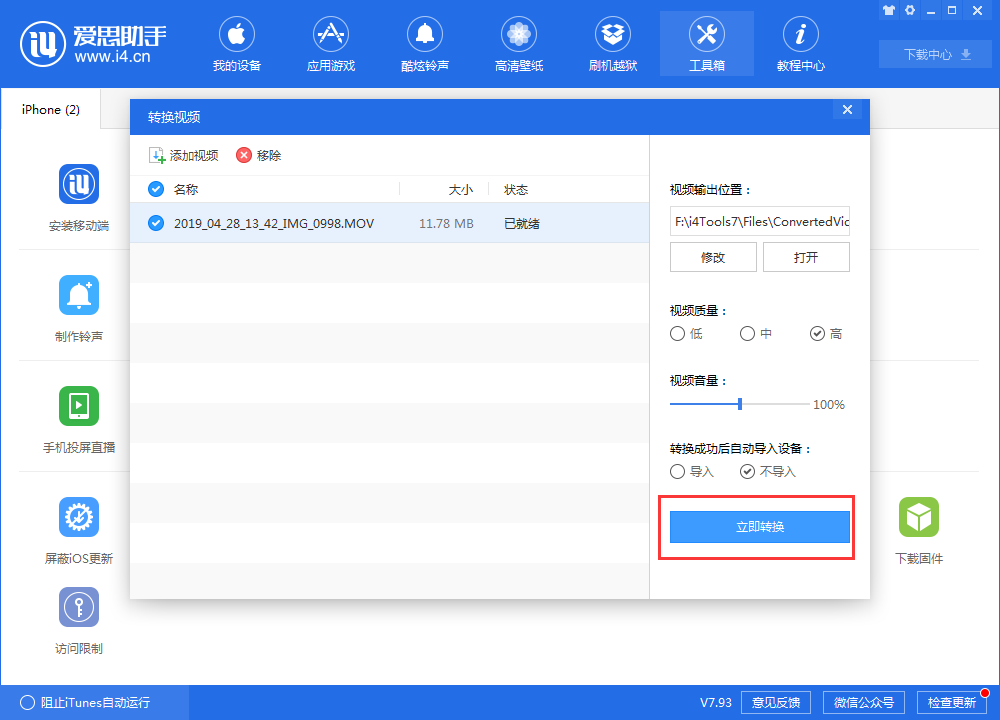The height and width of the screenshot is (720, 1000).
Task: Launch the 手机投屏直播 screen mirroring tool
Action: pyautogui.click(x=78, y=419)
